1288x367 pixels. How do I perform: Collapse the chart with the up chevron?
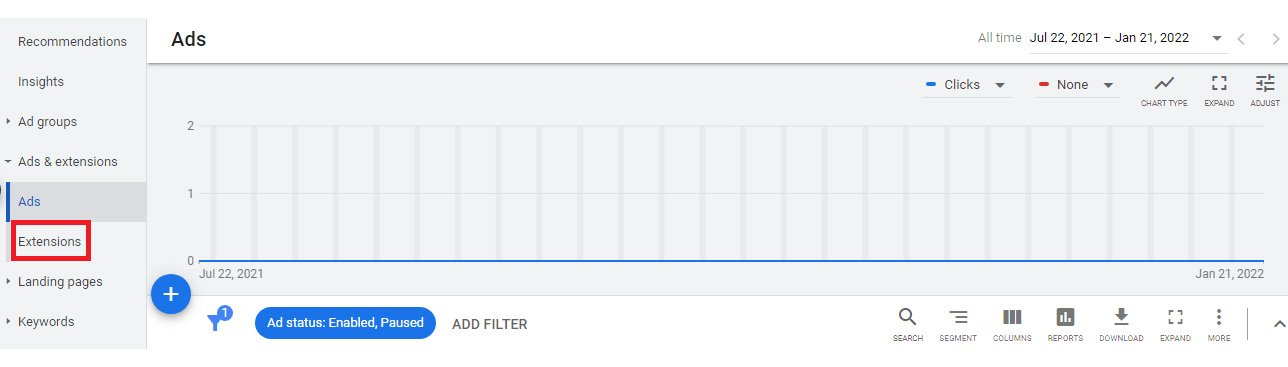1278,323
